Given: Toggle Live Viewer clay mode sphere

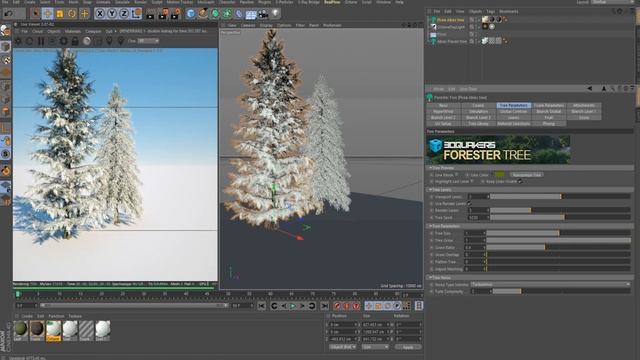Looking at the screenshot, I should pyautogui.click(x=87, y=41).
